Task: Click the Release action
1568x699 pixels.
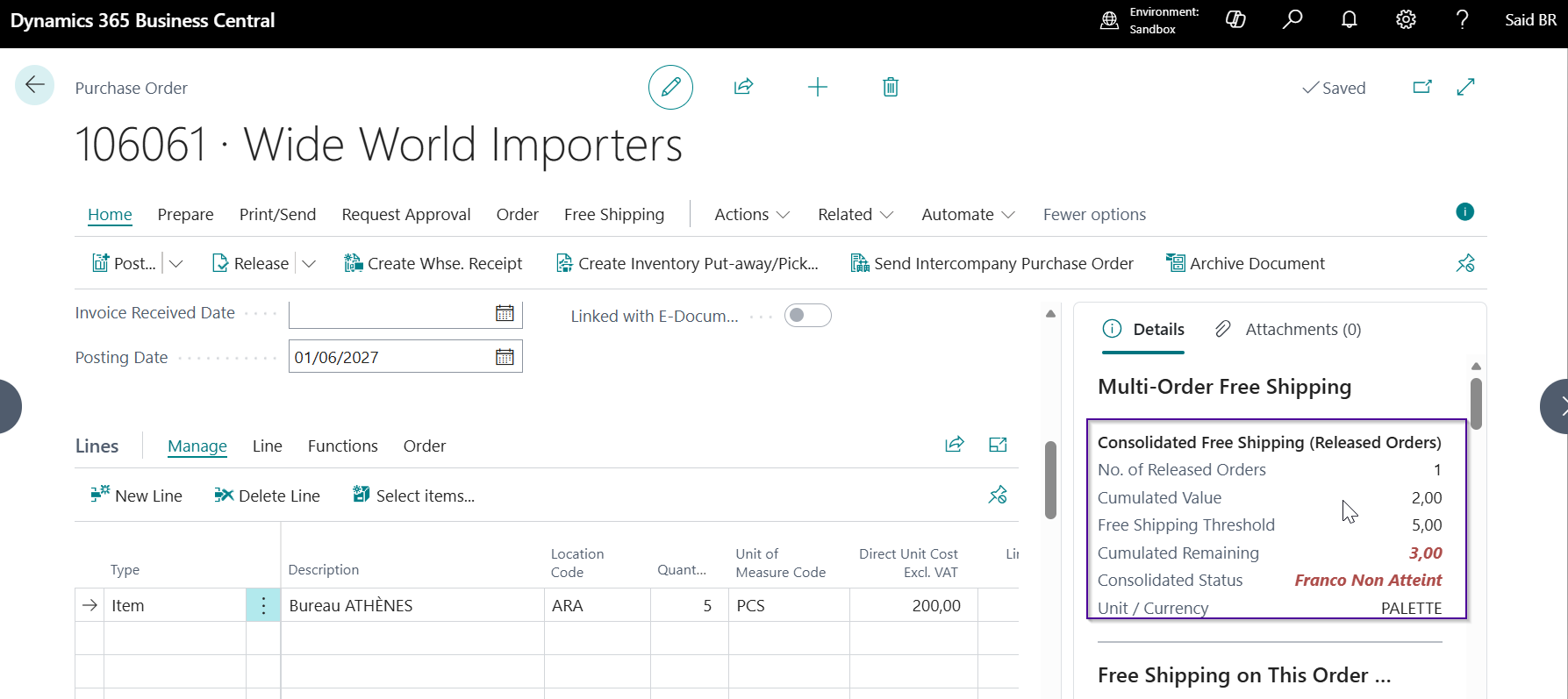Action: click(251, 263)
